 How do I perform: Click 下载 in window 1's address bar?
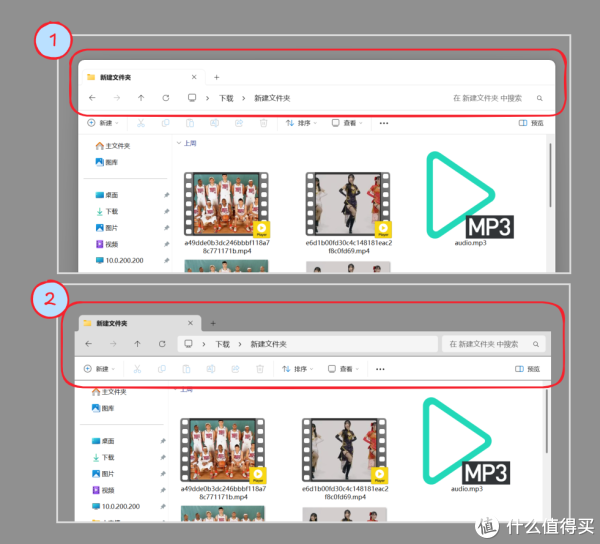(x=226, y=98)
